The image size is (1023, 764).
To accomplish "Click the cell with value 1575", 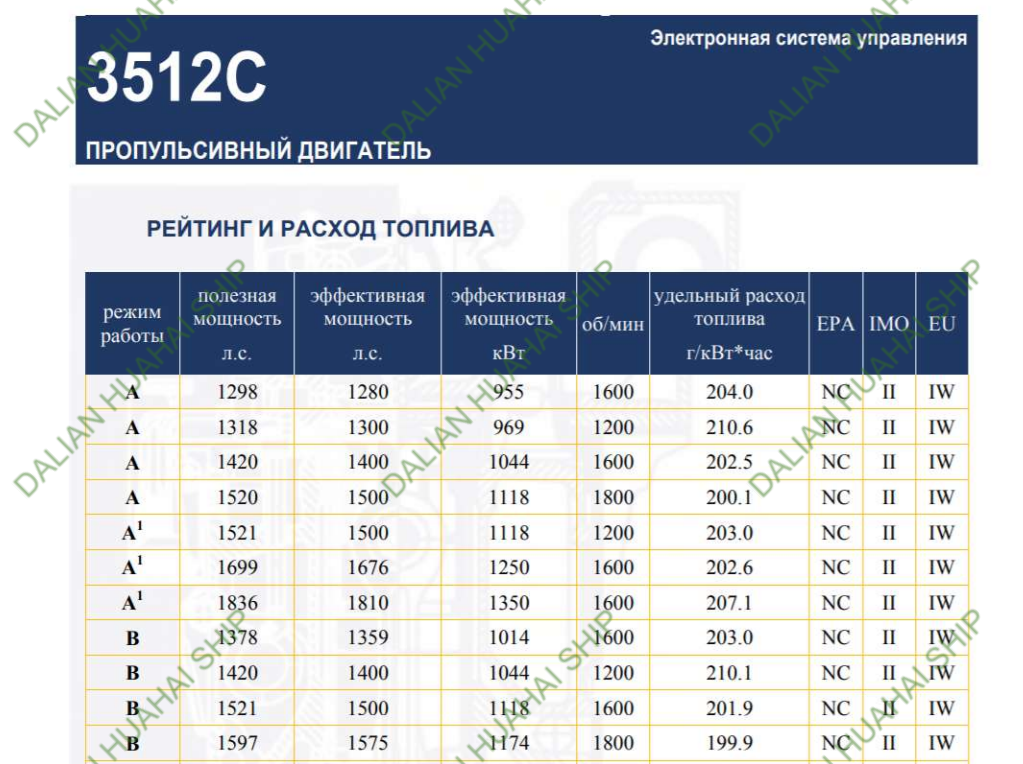I will pos(368,743).
